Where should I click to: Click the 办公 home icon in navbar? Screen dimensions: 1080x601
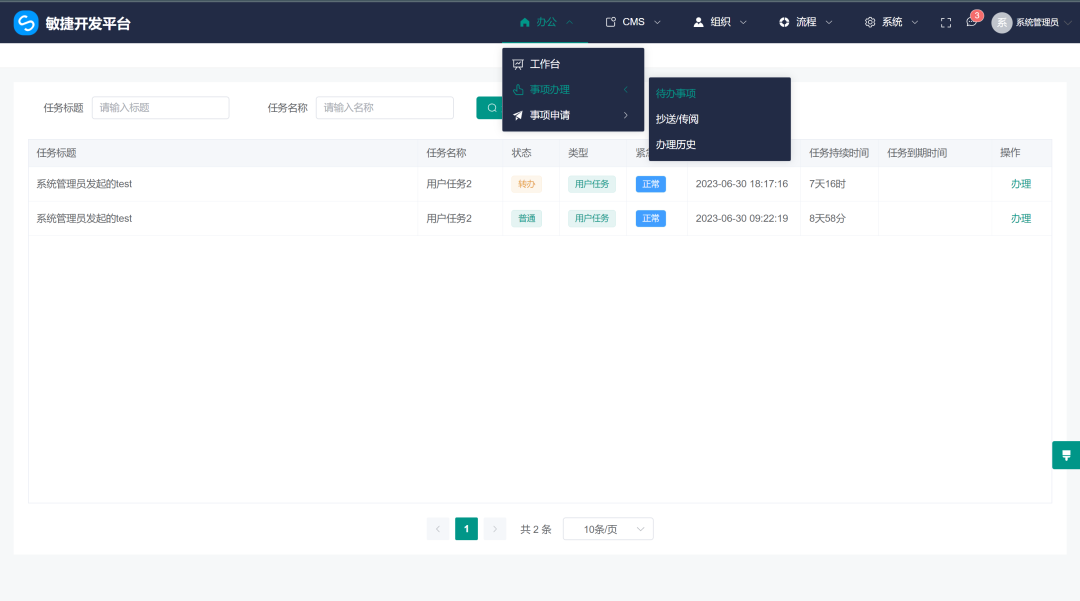[x=525, y=21]
